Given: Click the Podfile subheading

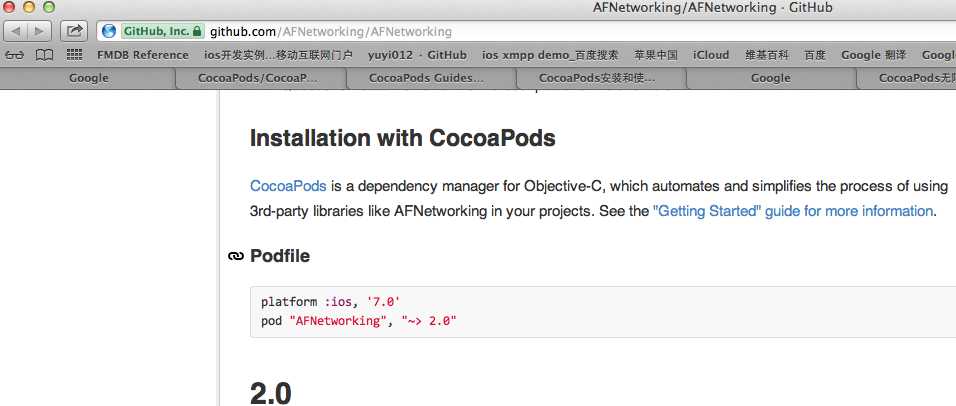Looking at the screenshot, I should [280, 256].
